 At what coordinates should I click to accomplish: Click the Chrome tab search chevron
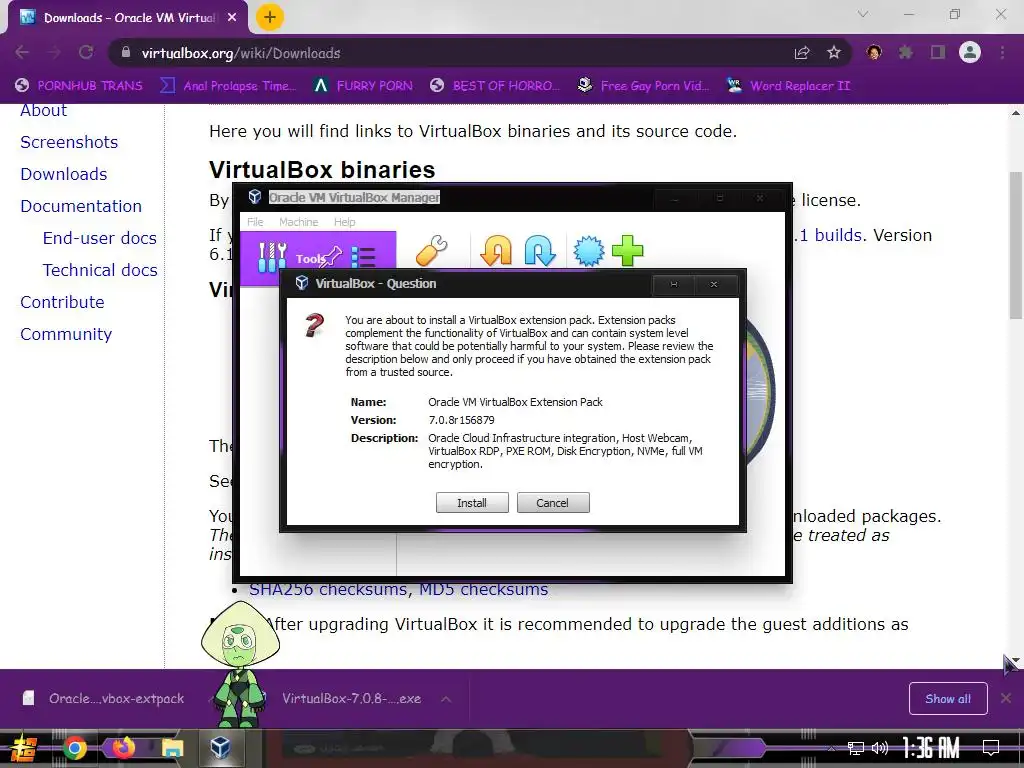click(863, 14)
